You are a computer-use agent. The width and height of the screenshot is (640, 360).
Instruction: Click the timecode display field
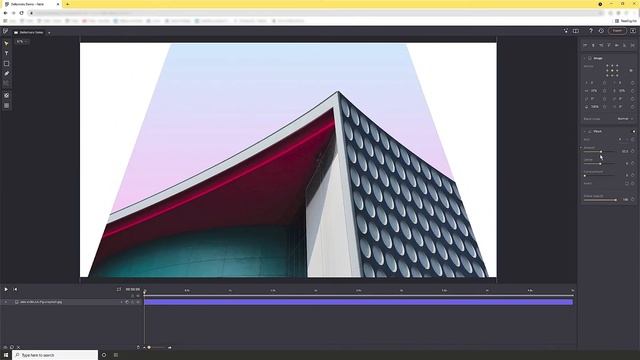(133, 289)
